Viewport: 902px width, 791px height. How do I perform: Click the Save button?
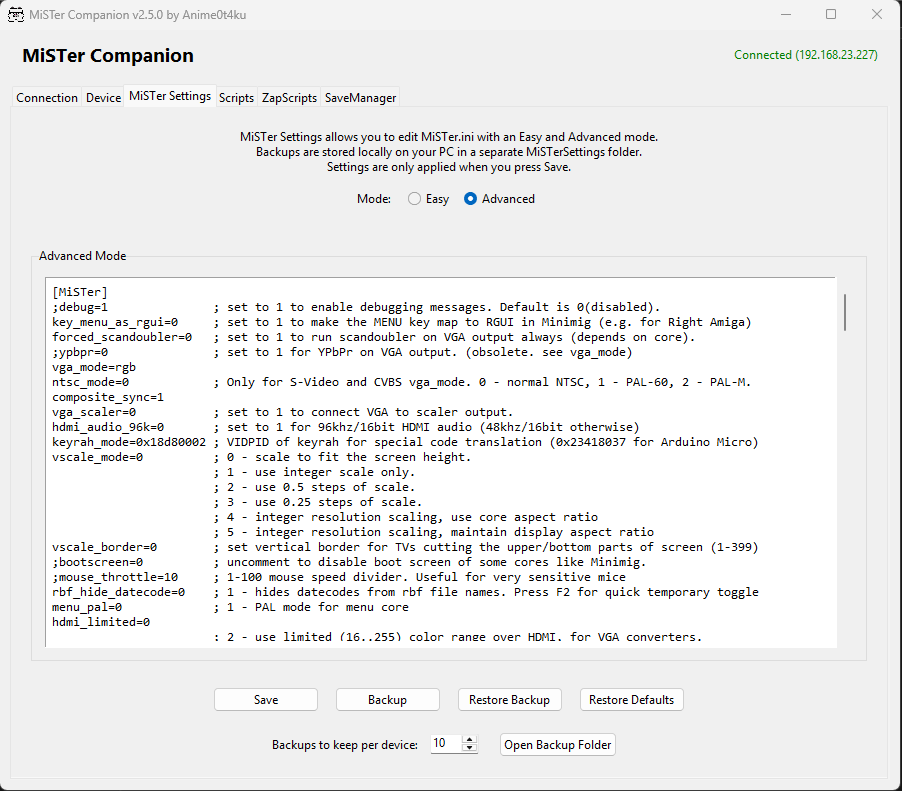tap(266, 700)
